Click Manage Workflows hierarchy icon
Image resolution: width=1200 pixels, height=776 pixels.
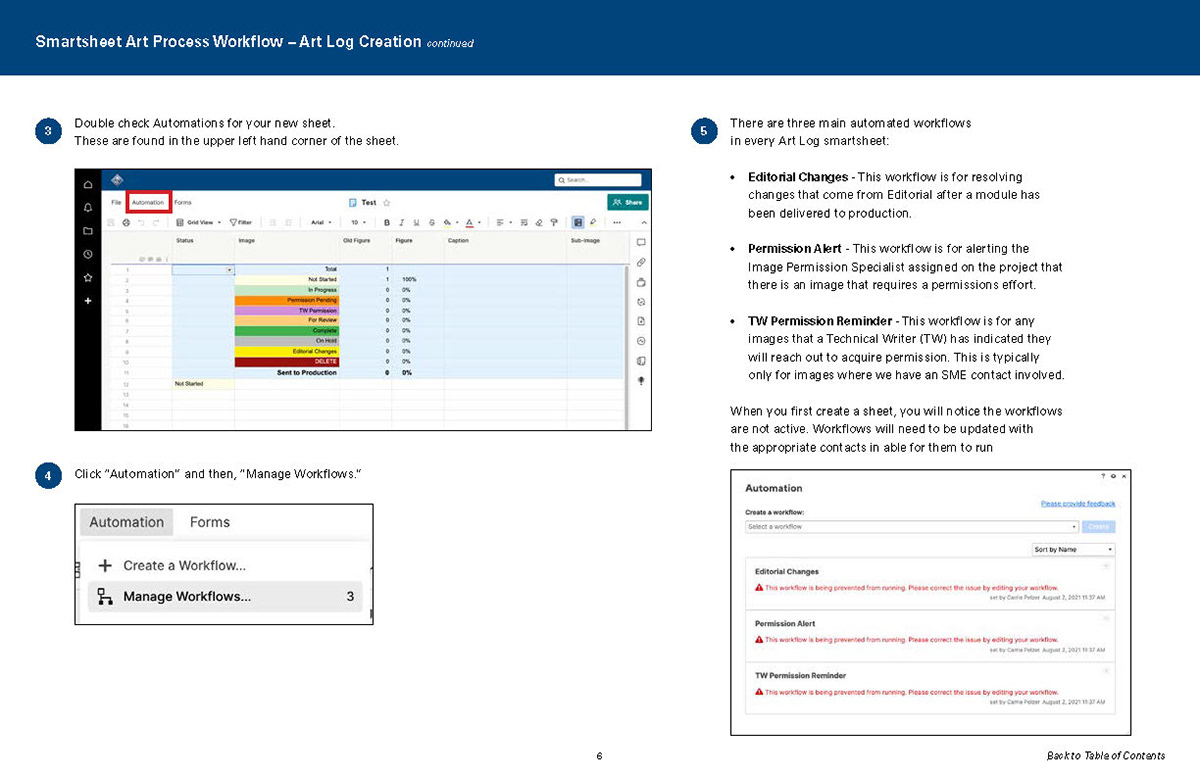pyautogui.click(x=104, y=597)
